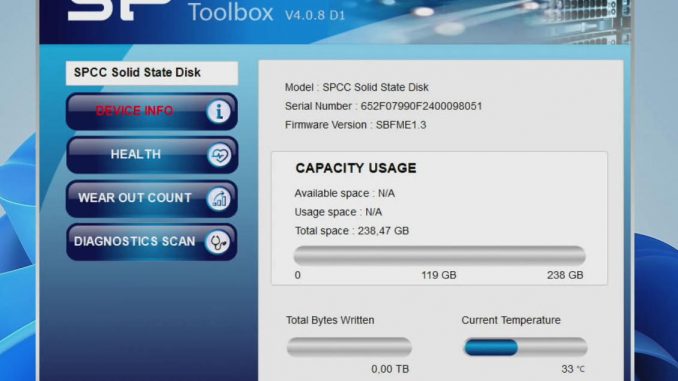Click the Available space N/A line
Viewport: 678px width, 381px height.
(x=345, y=193)
